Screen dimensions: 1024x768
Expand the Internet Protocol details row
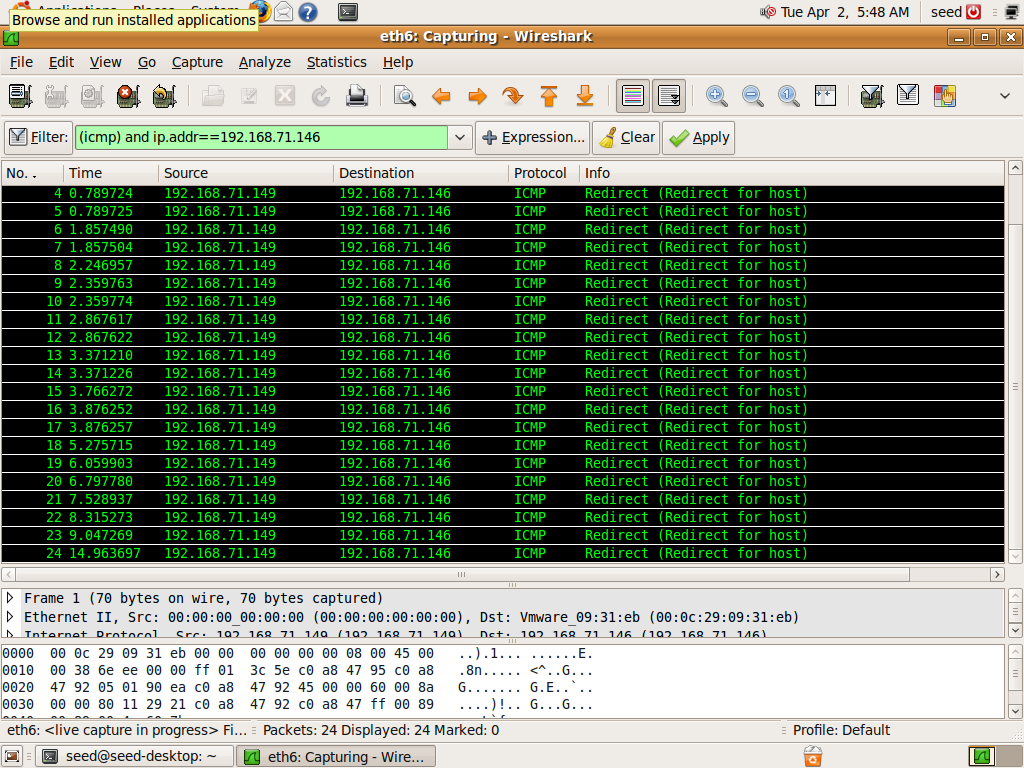click(x=10, y=634)
